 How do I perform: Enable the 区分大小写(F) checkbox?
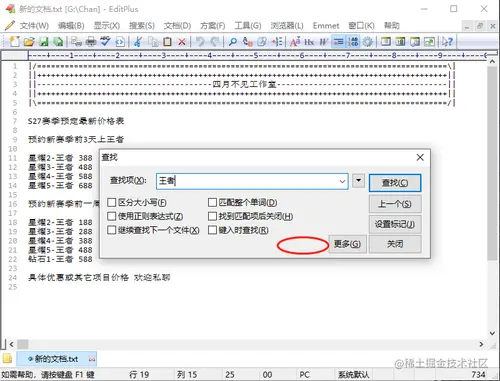point(112,202)
